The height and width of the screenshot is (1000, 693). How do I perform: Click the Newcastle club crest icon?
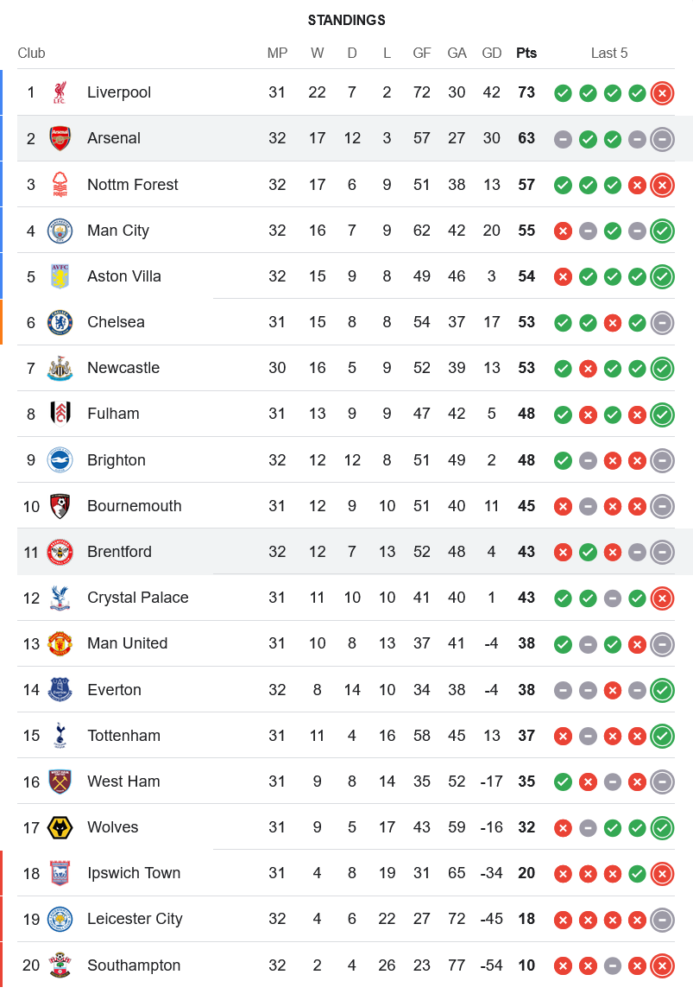[x=60, y=368]
